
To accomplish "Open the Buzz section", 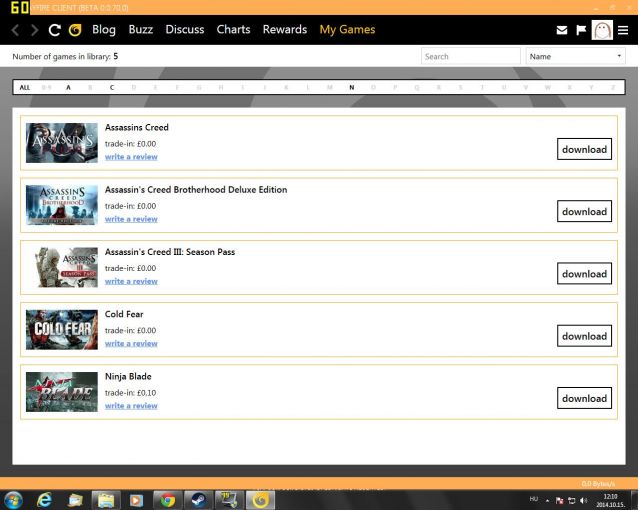I will (141, 30).
